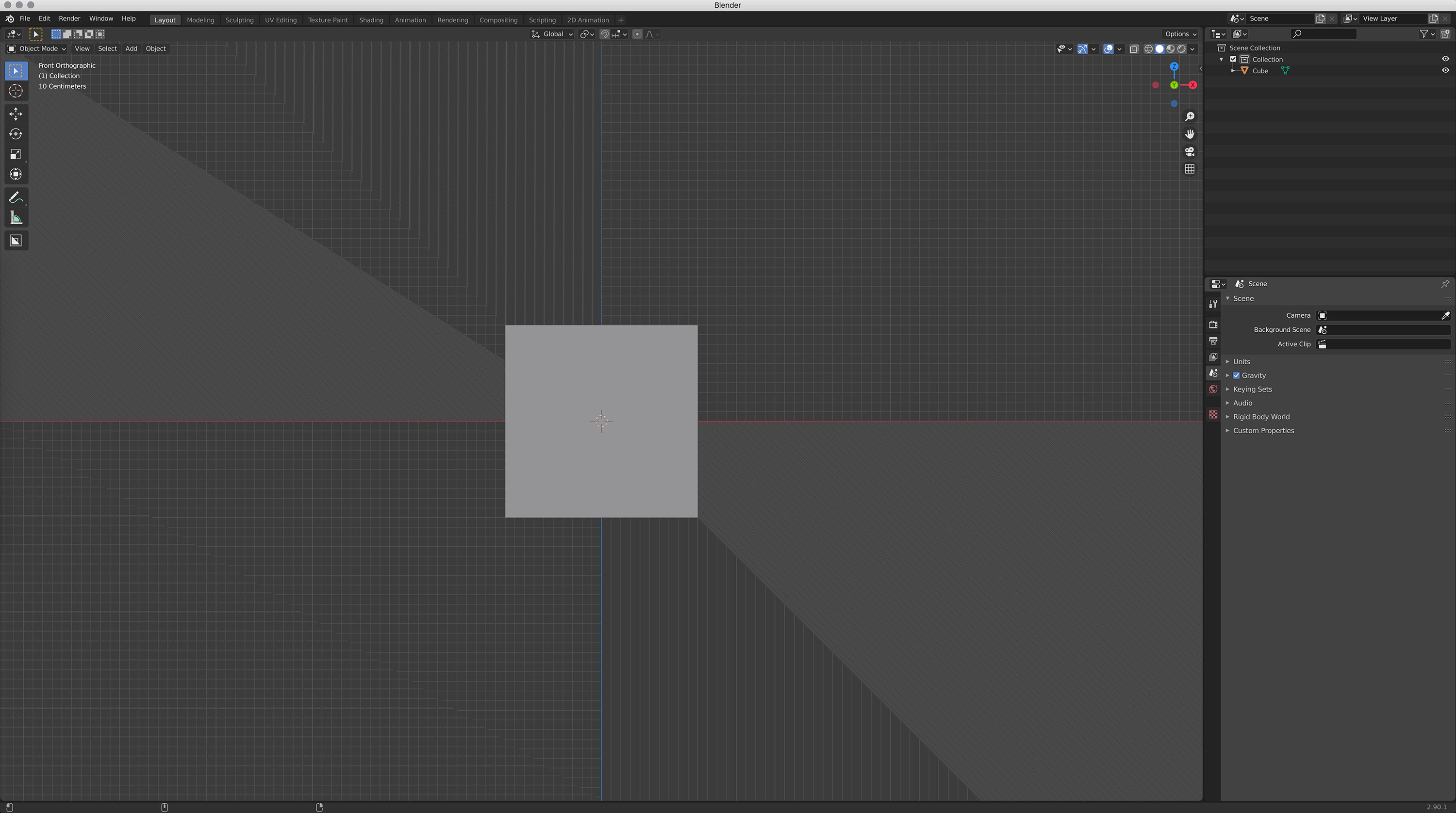Collapse the Collection tree arrow
The width and height of the screenshot is (1456, 813).
click(x=1222, y=59)
